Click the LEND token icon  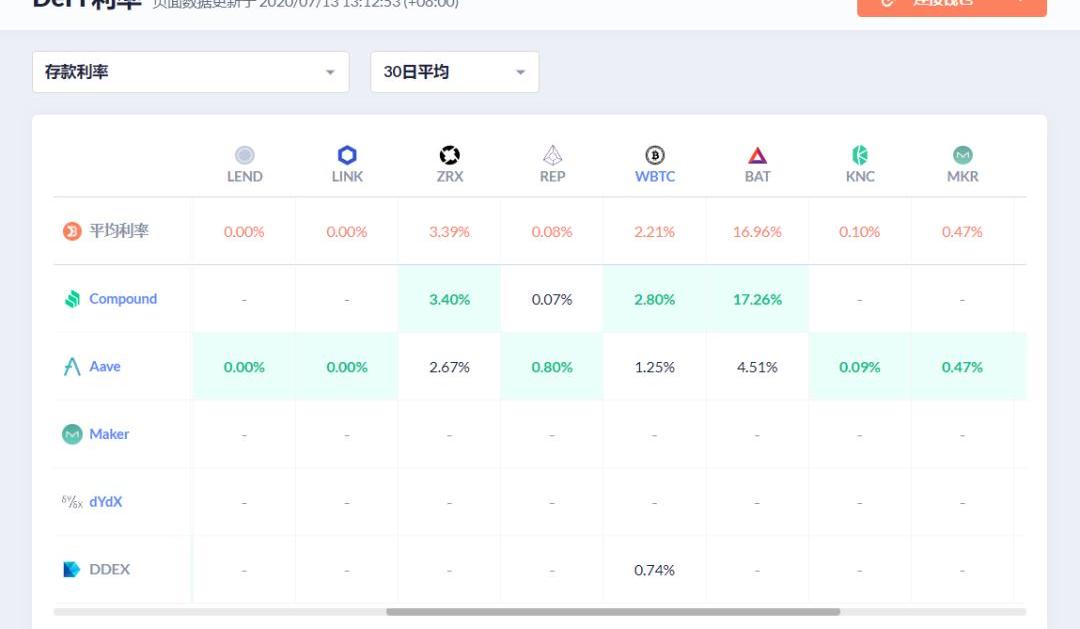click(x=244, y=155)
